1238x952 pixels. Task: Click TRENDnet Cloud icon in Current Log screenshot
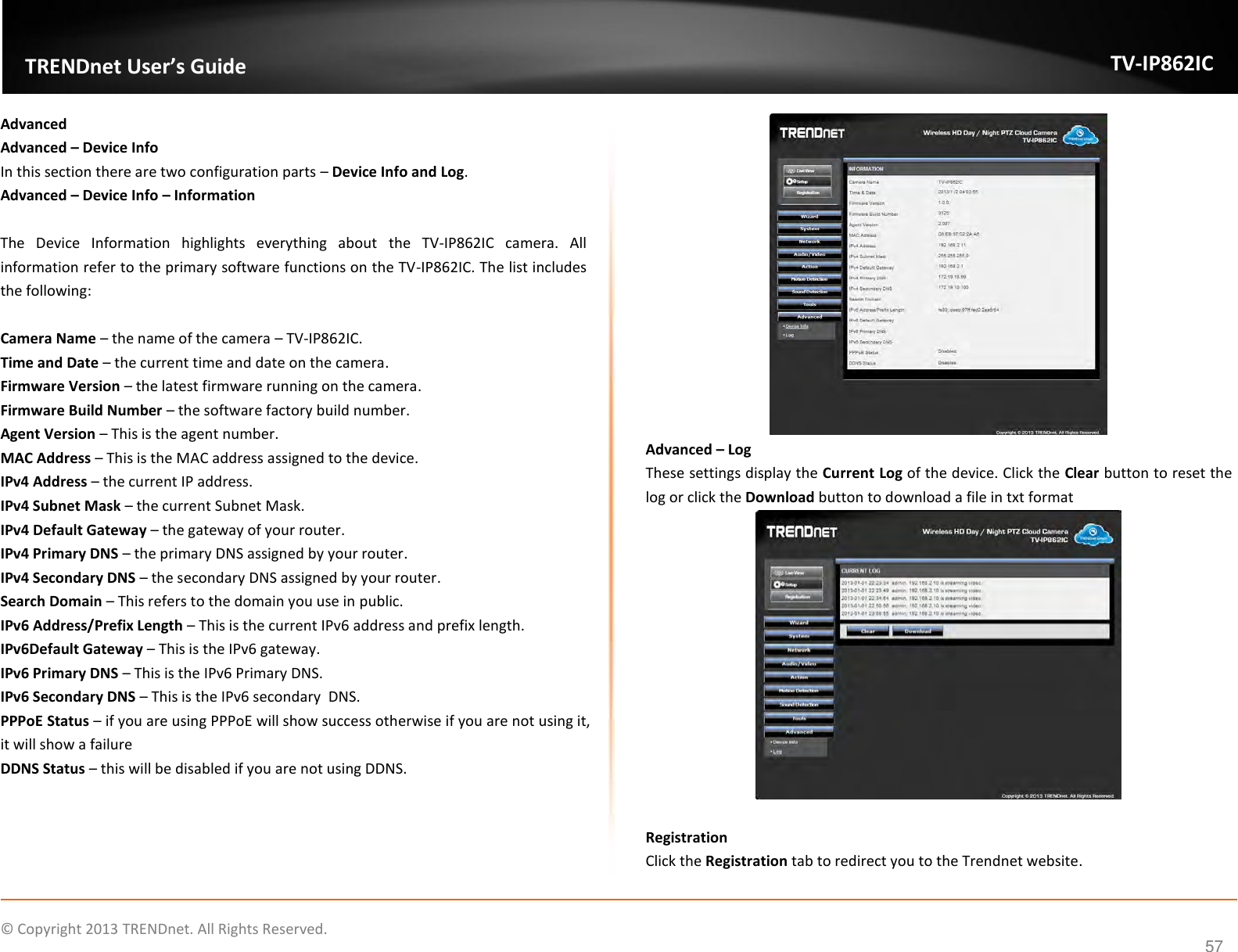[1093, 535]
